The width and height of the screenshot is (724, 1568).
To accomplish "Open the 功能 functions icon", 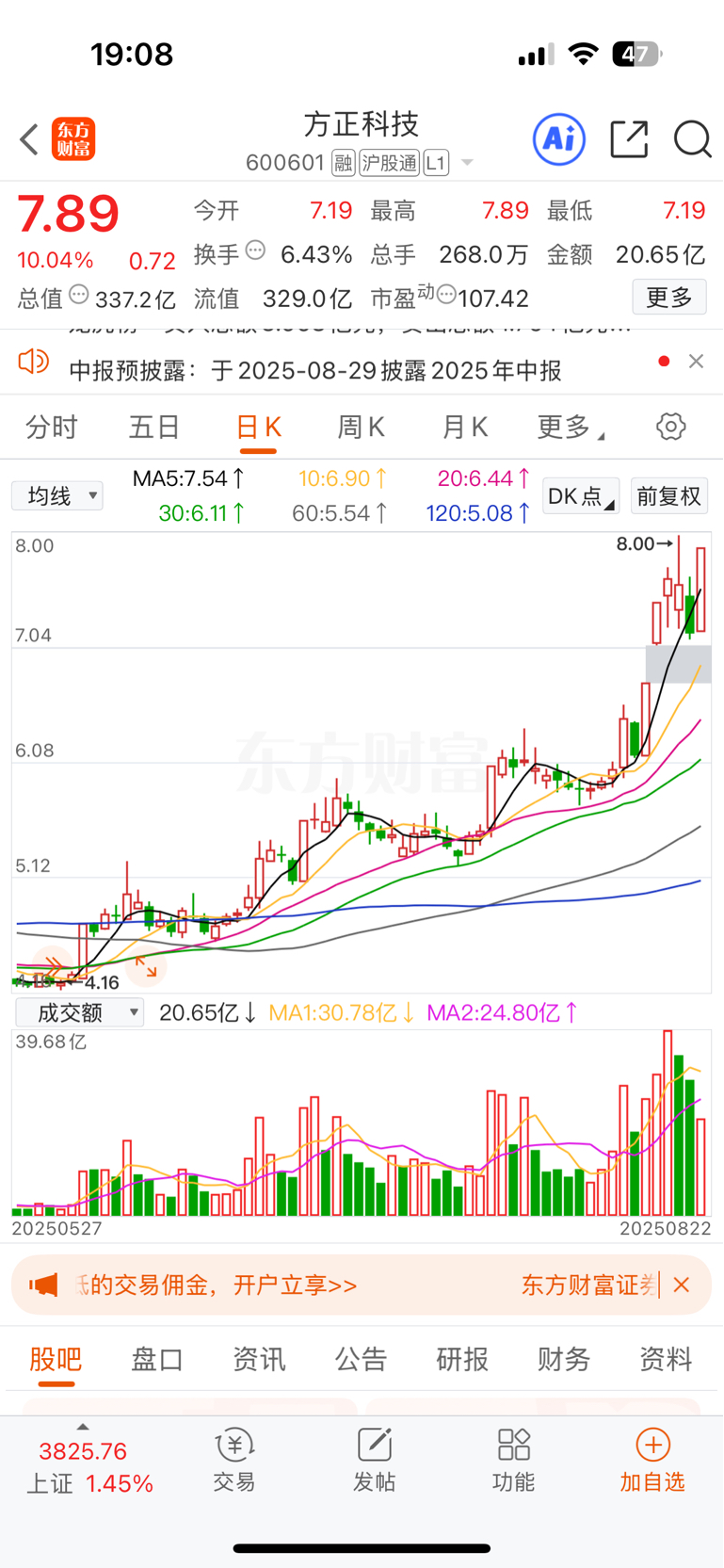I will 513,1460.
